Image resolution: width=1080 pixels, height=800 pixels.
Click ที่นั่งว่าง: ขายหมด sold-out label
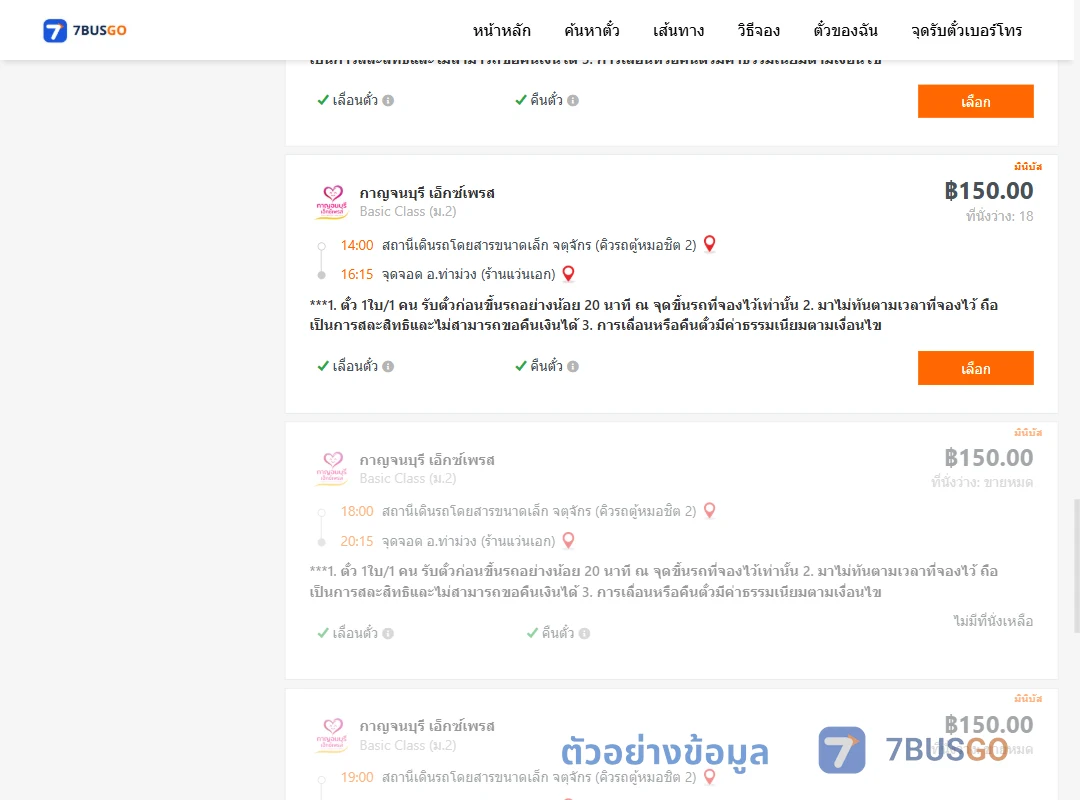(982, 482)
